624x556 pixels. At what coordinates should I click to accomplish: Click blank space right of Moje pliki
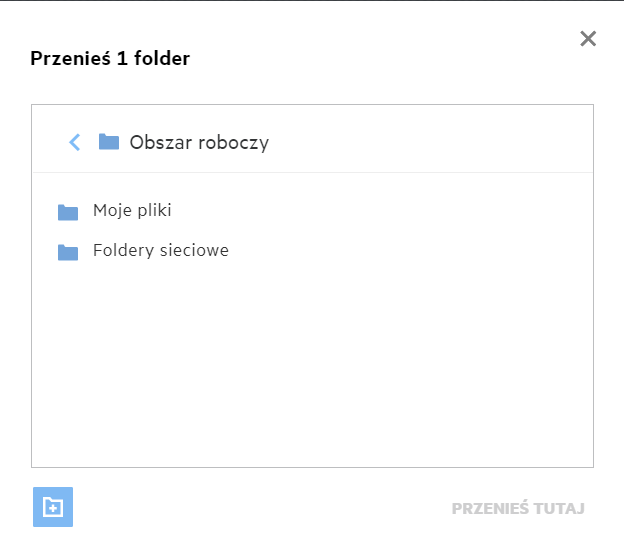(400, 211)
